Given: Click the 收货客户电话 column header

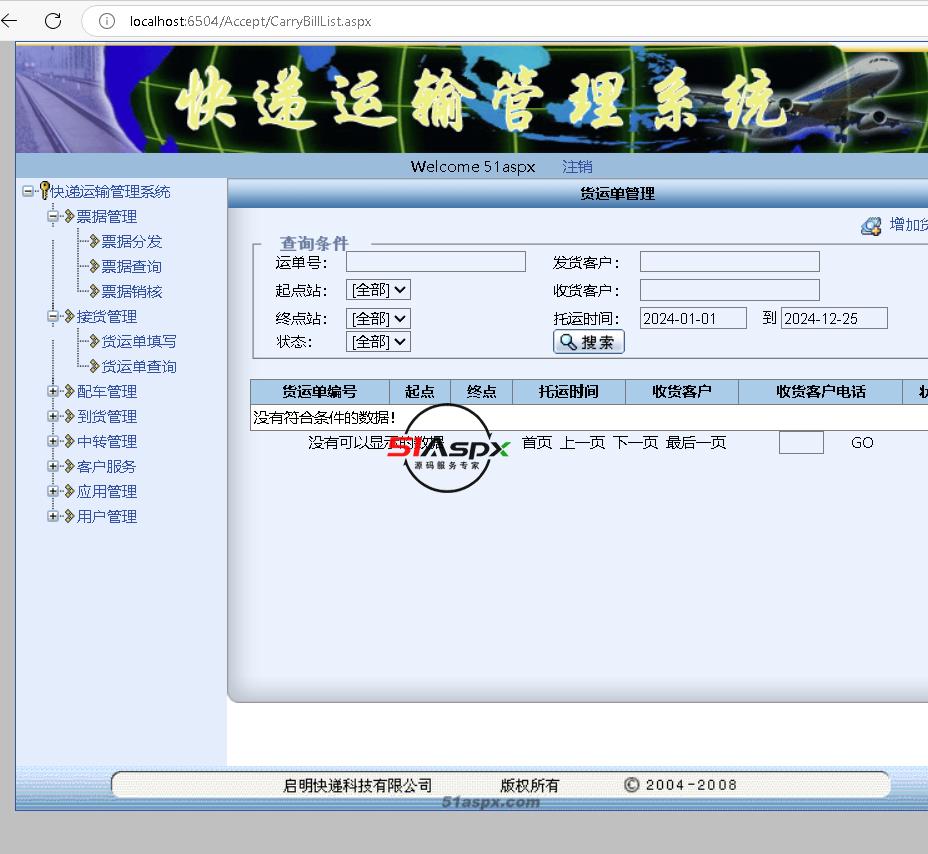Looking at the screenshot, I should tap(820, 392).
